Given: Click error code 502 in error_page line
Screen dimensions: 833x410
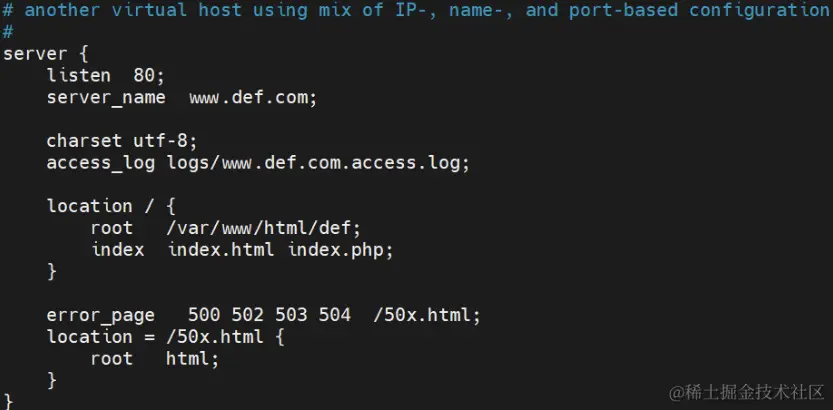Looking at the screenshot, I should [x=248, y=315].
